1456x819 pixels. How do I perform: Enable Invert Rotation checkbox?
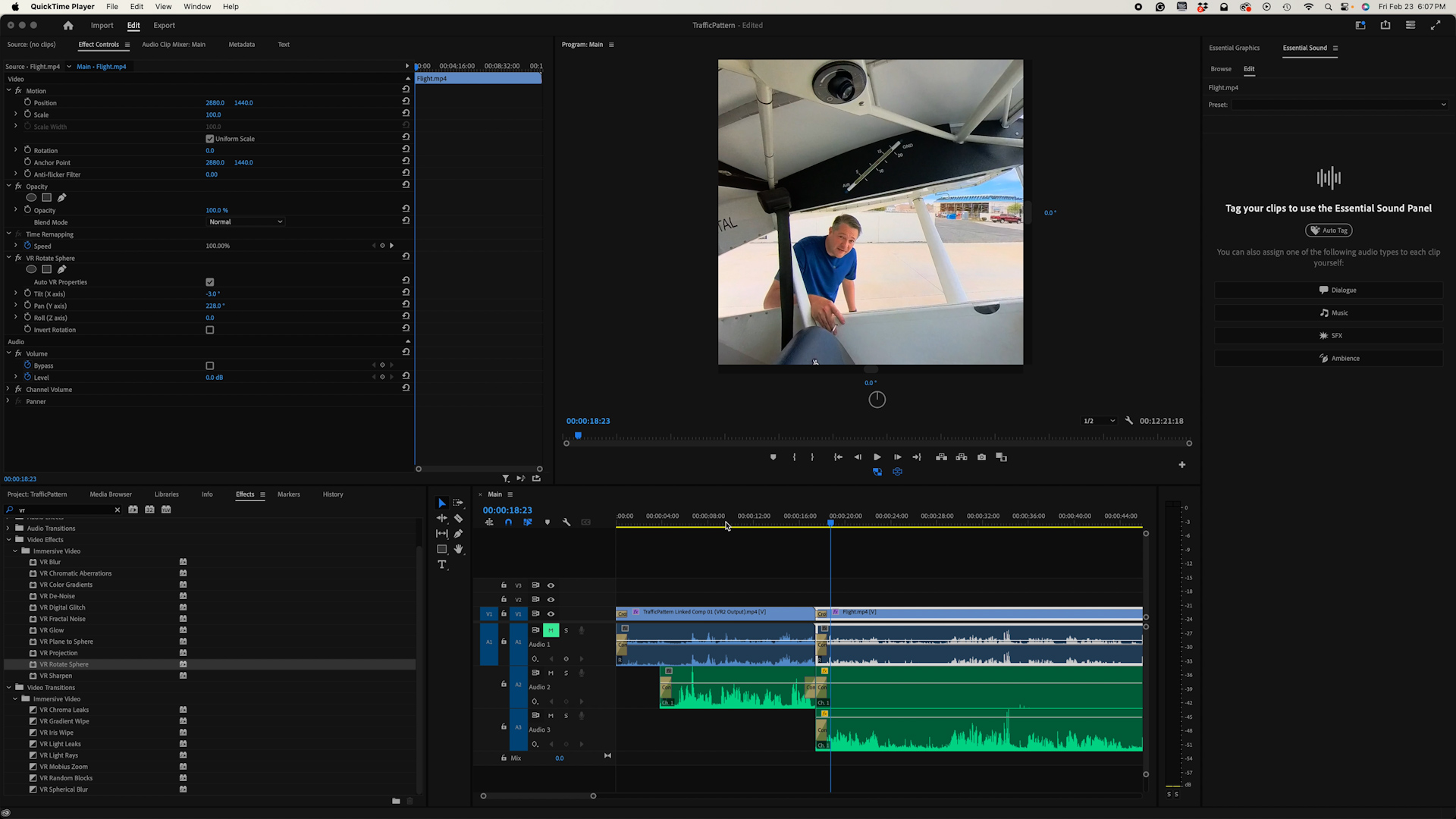click(210, 330)
